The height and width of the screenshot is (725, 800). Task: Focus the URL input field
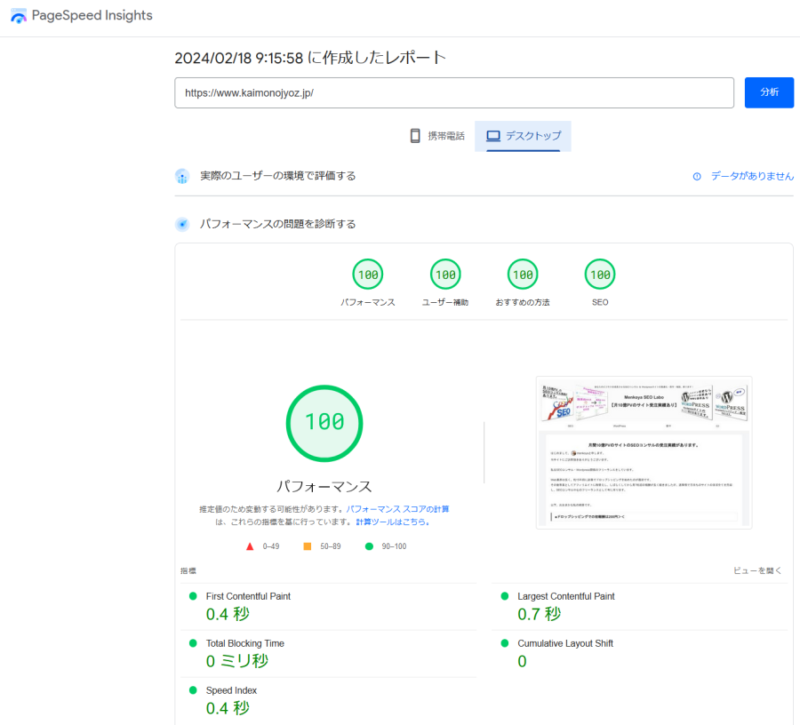pos(454,93)
